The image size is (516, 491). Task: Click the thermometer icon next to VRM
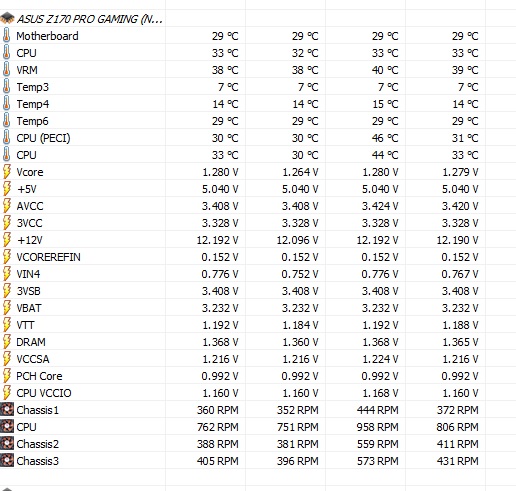[6, 70]
